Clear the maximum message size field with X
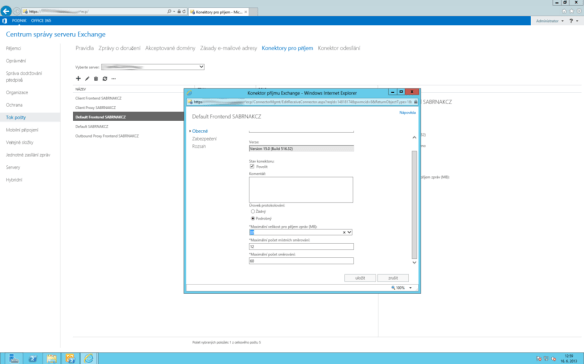Image resolution: width=584 pixels, height=364 pixels. 344,232
